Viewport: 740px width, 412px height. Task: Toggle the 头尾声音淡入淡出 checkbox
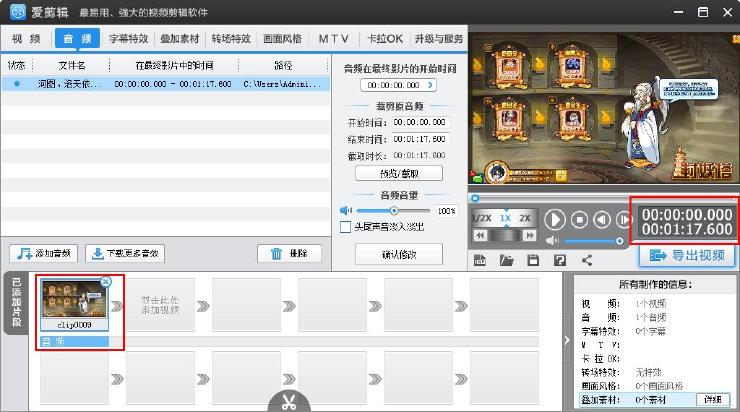click(345, 227)
